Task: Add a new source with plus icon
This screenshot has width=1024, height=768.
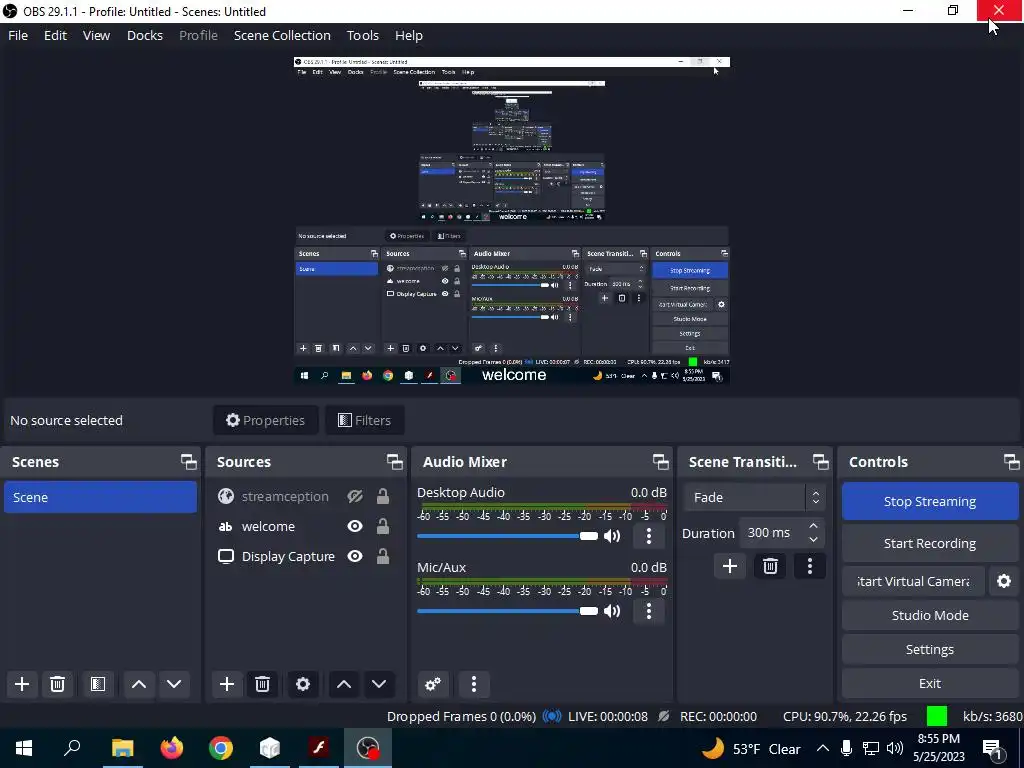Action: [x=227, y=684]
